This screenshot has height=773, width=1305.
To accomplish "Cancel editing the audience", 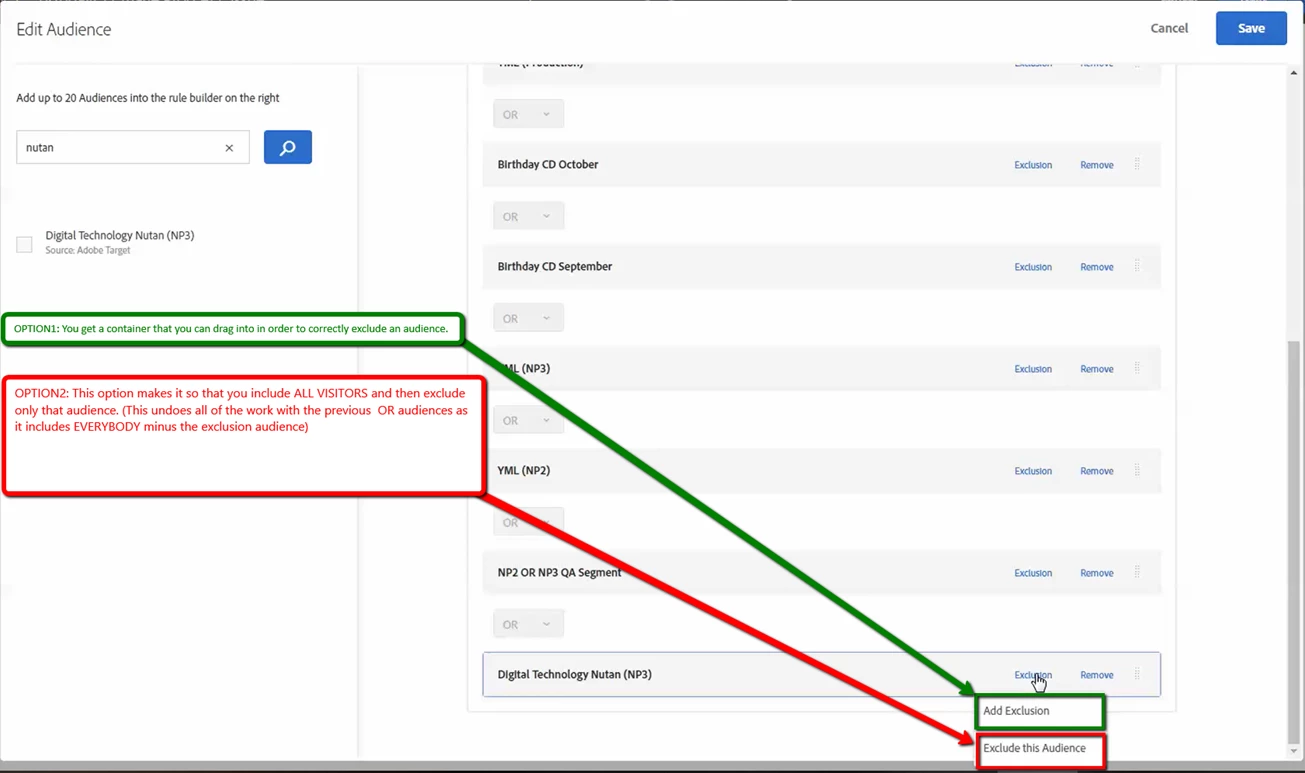I will tap(1169, 28).
